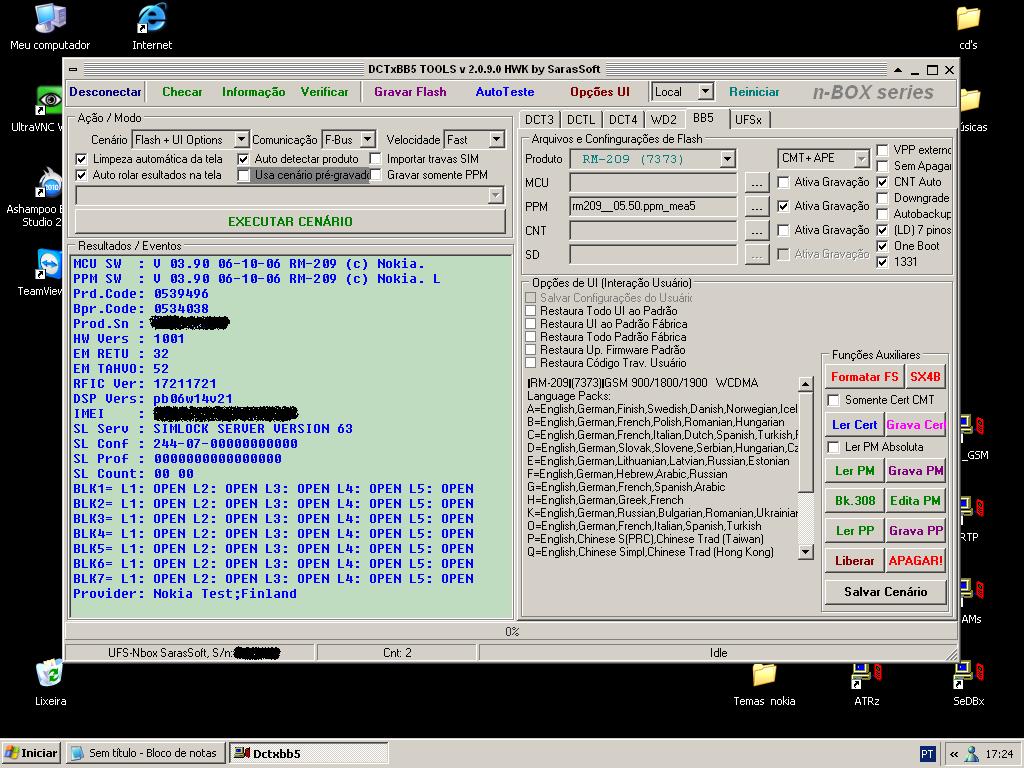
Task: Open ATRz desktop shortcut
Action: pyautogui.click(x=867, y=684)
